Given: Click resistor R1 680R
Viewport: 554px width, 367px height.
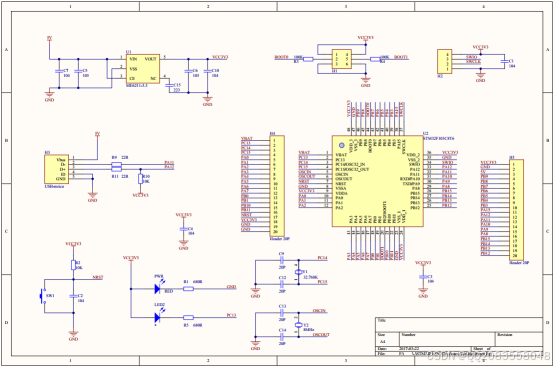Looking at the screenshot, I should [188, 289].
